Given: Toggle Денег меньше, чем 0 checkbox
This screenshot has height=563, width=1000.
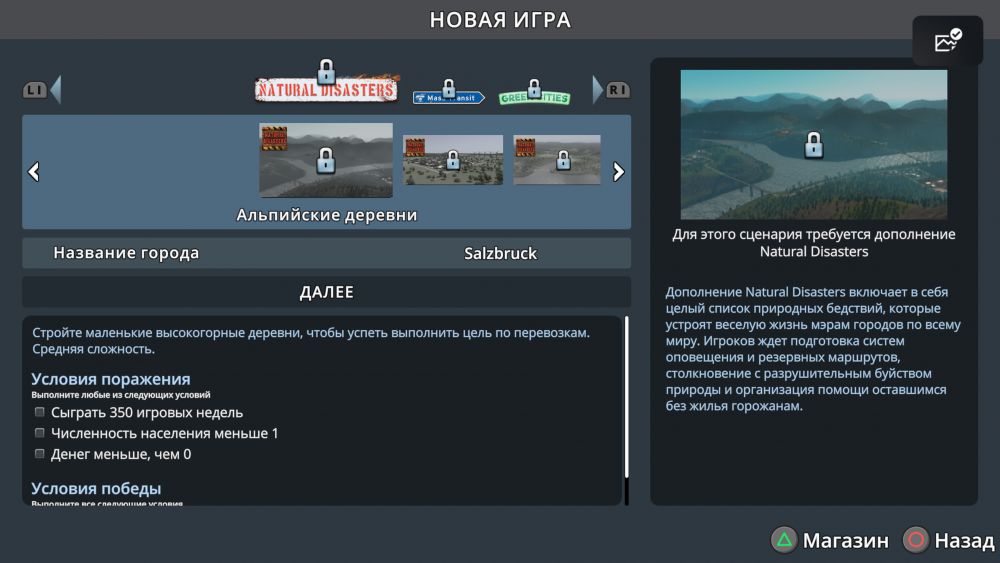Looking at the screenshot, I should [x=40, y=454].
